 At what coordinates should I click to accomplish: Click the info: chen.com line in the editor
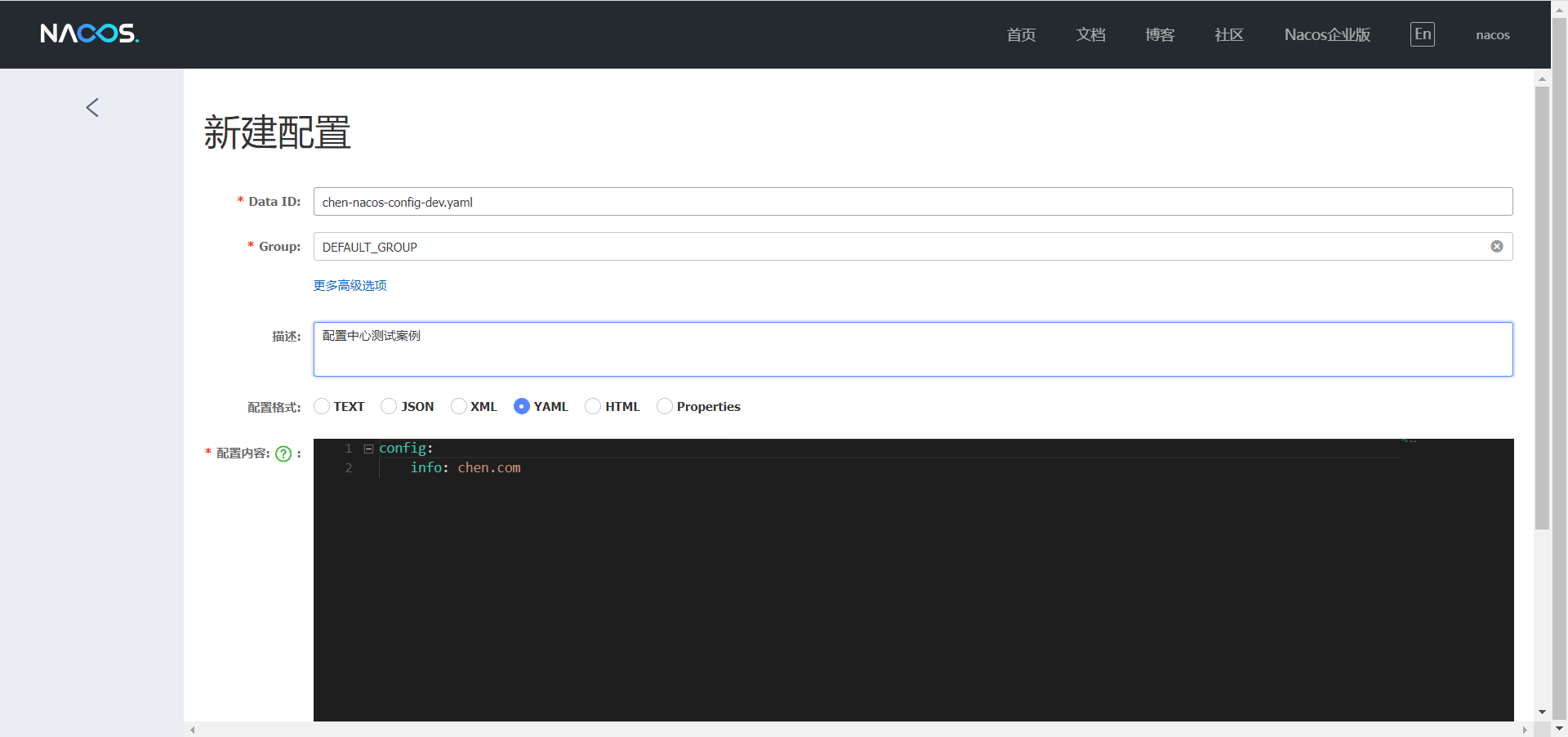[465, 468]
